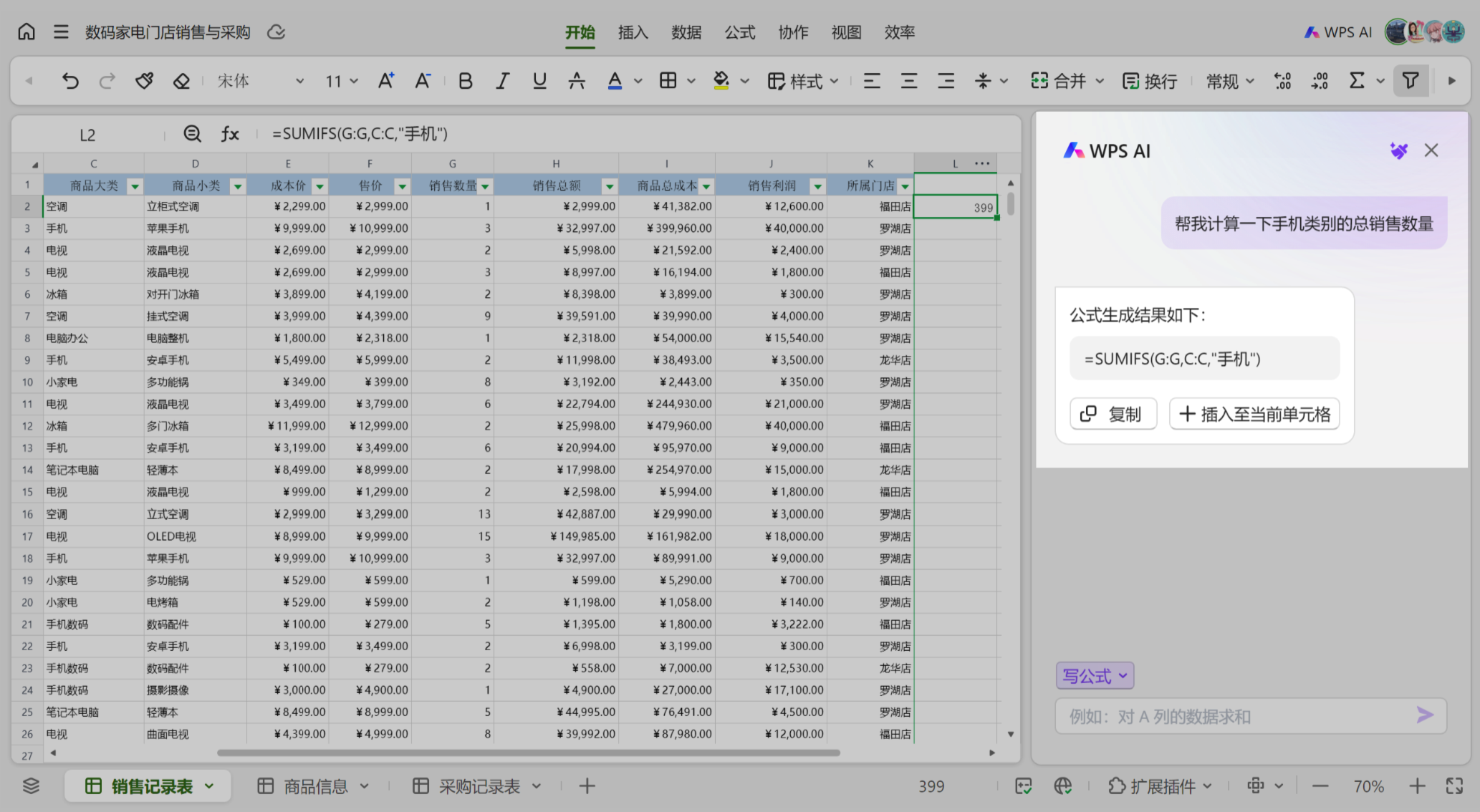Switch to the 数据 menu tab

pyautogui.click(x=686, y=32)
